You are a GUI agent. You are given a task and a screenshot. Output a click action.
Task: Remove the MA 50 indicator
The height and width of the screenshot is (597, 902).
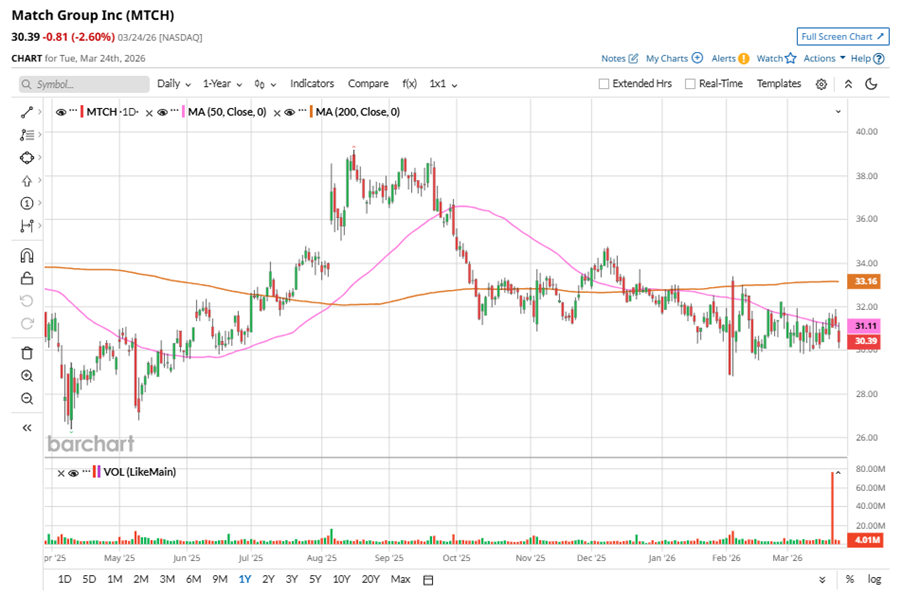pos(149,113)
